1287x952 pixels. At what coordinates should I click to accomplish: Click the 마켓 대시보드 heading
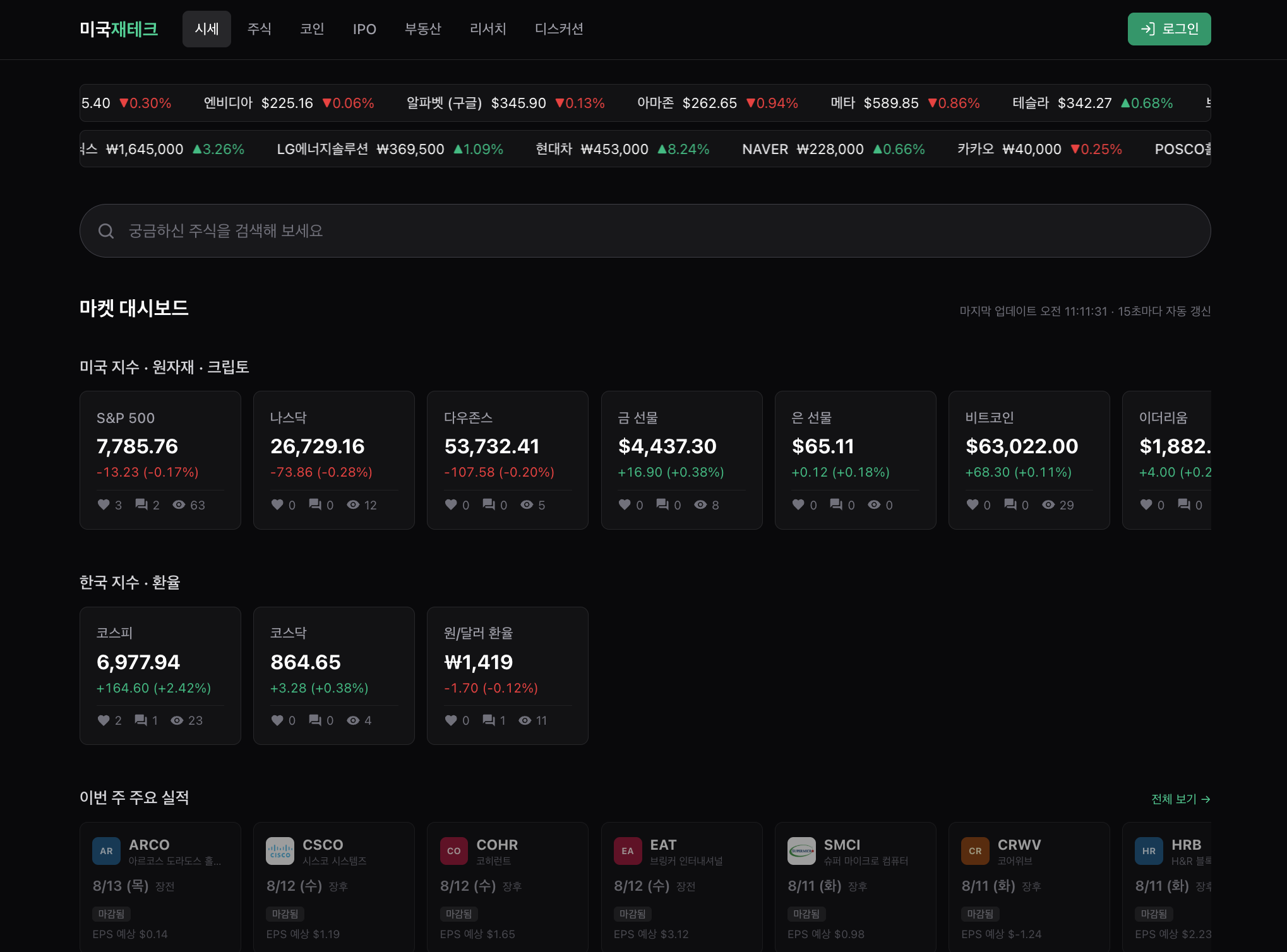[x=134, y=308]
